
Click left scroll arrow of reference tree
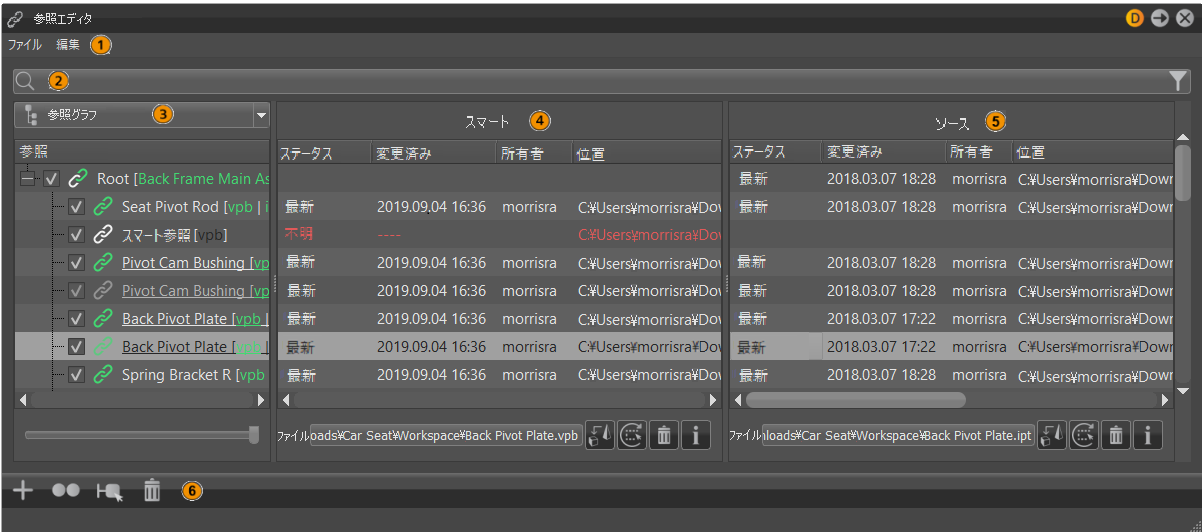click(x=23, y=399)
